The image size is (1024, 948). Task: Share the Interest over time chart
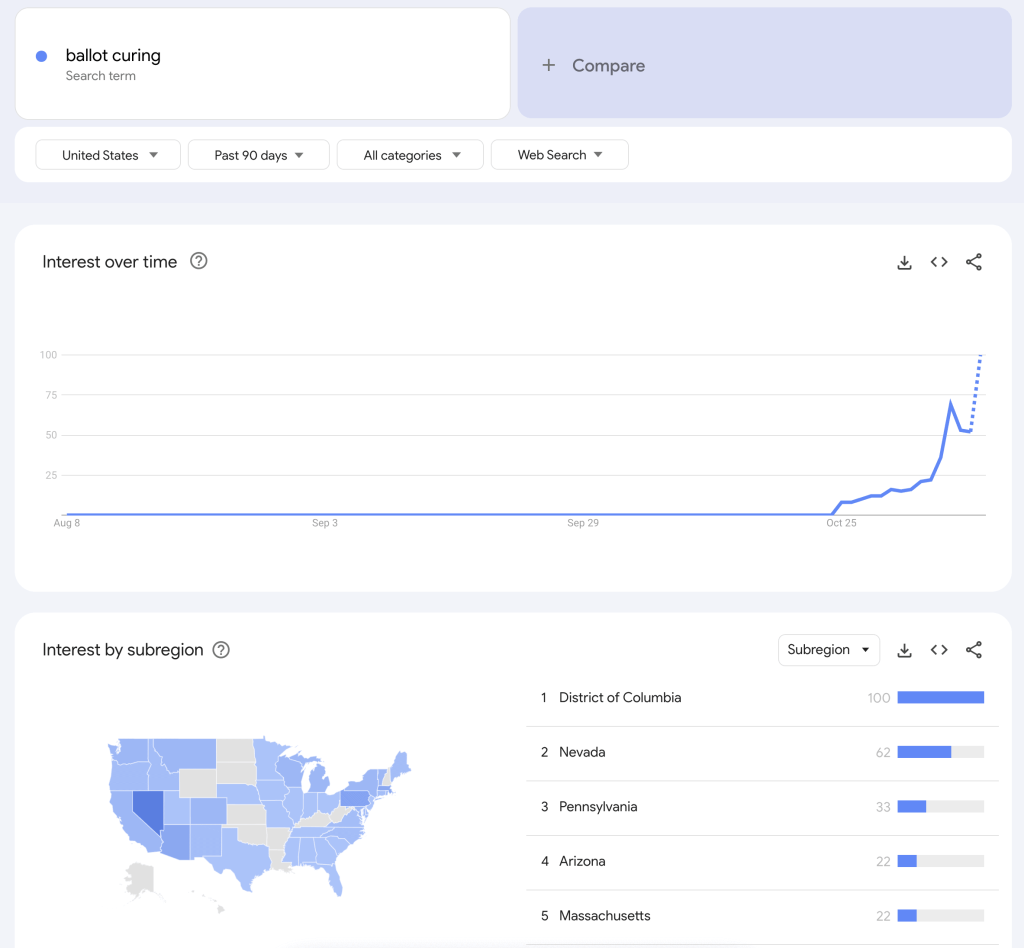tap(974, 261)
